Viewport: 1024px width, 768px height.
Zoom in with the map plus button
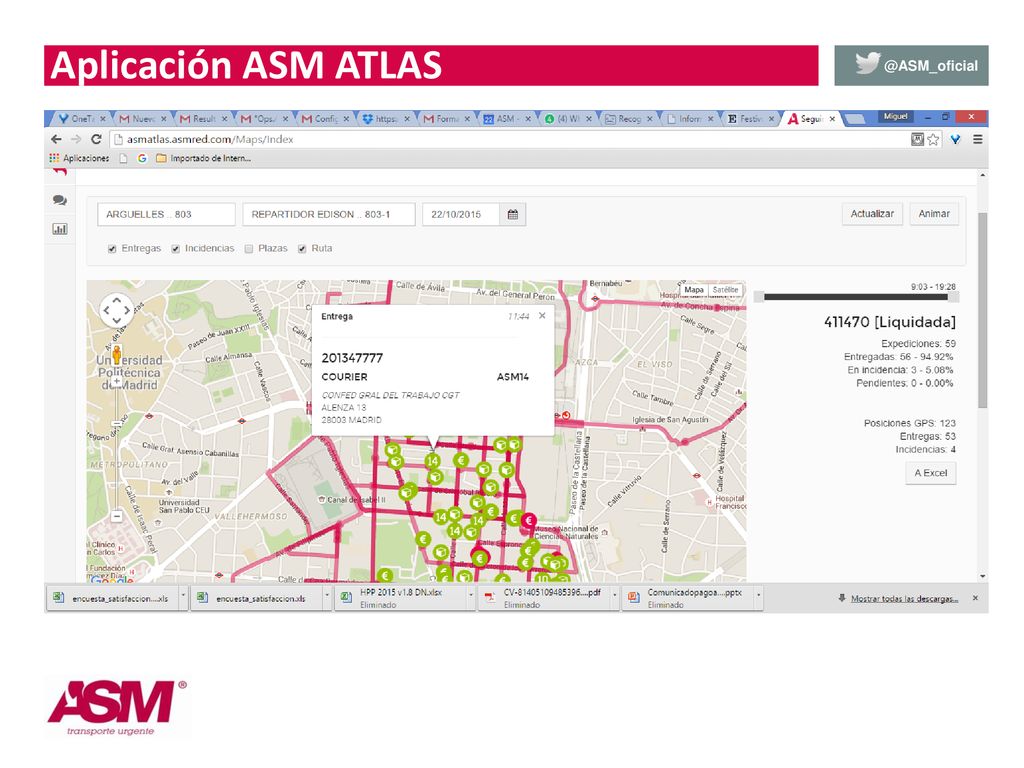click(x=116, y=381)
